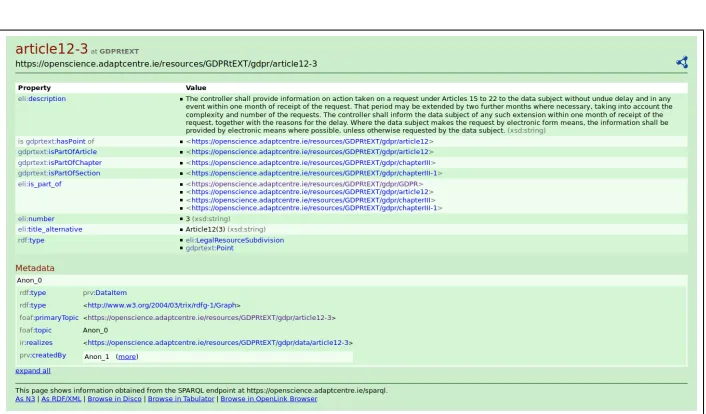This screenshot has height=414, width=706.
Task: Download the page As N3
Action: [x=25, y=399]
